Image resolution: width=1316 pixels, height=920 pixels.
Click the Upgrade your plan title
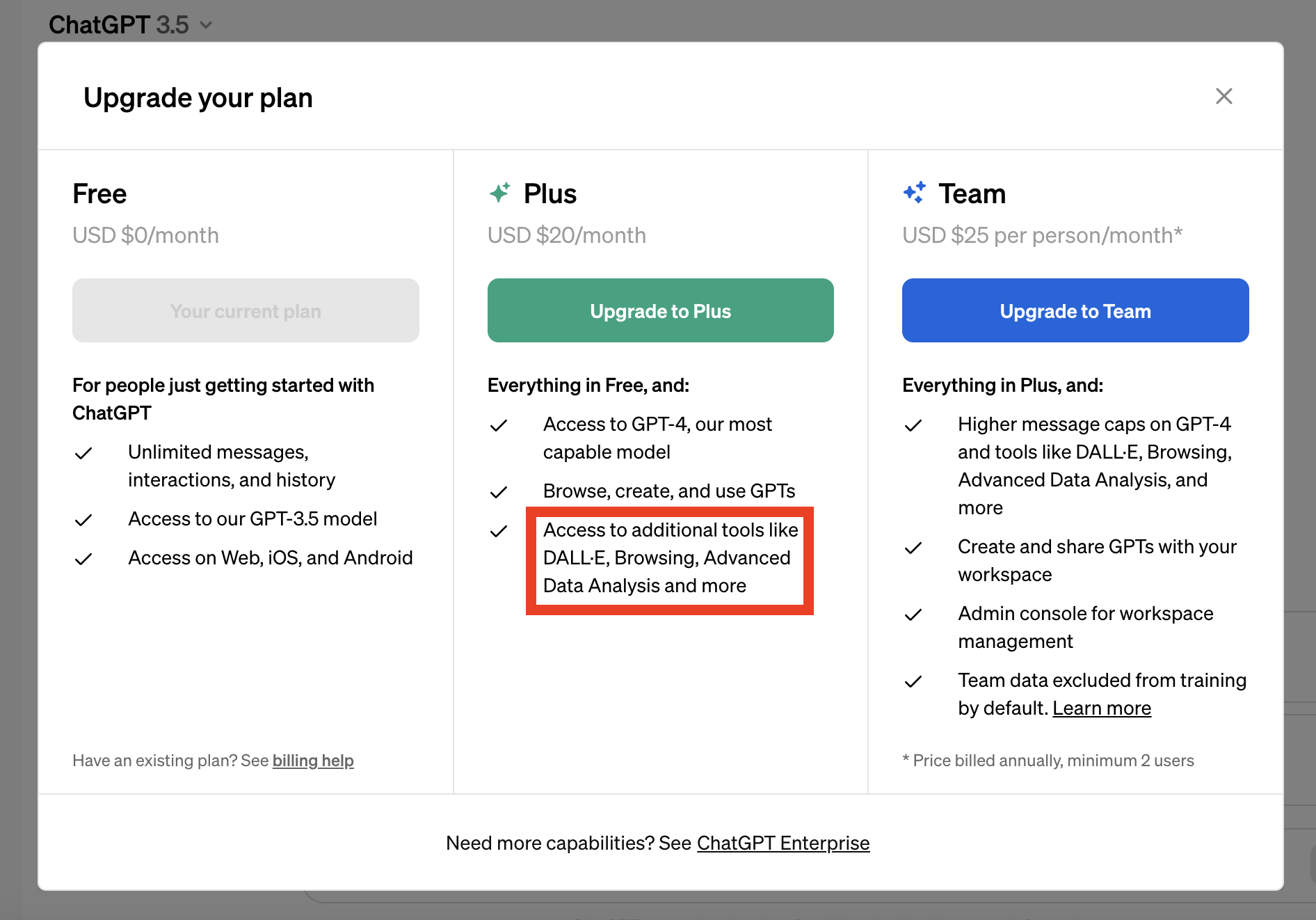pos(198,97)
